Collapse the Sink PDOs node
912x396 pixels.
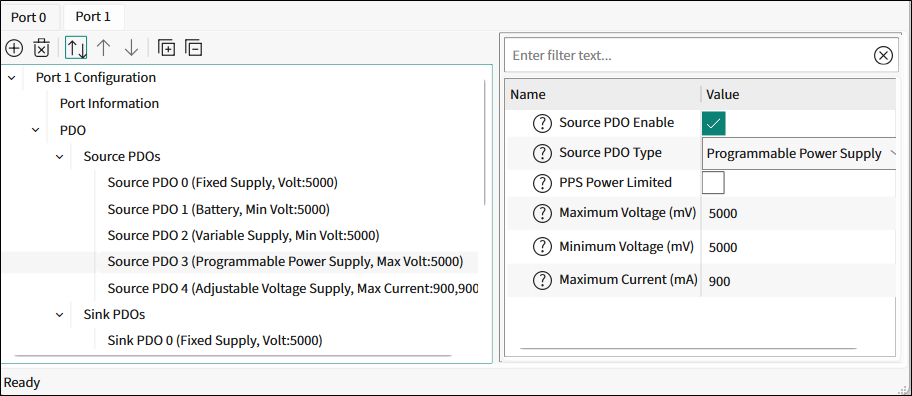tap(59, 315)
